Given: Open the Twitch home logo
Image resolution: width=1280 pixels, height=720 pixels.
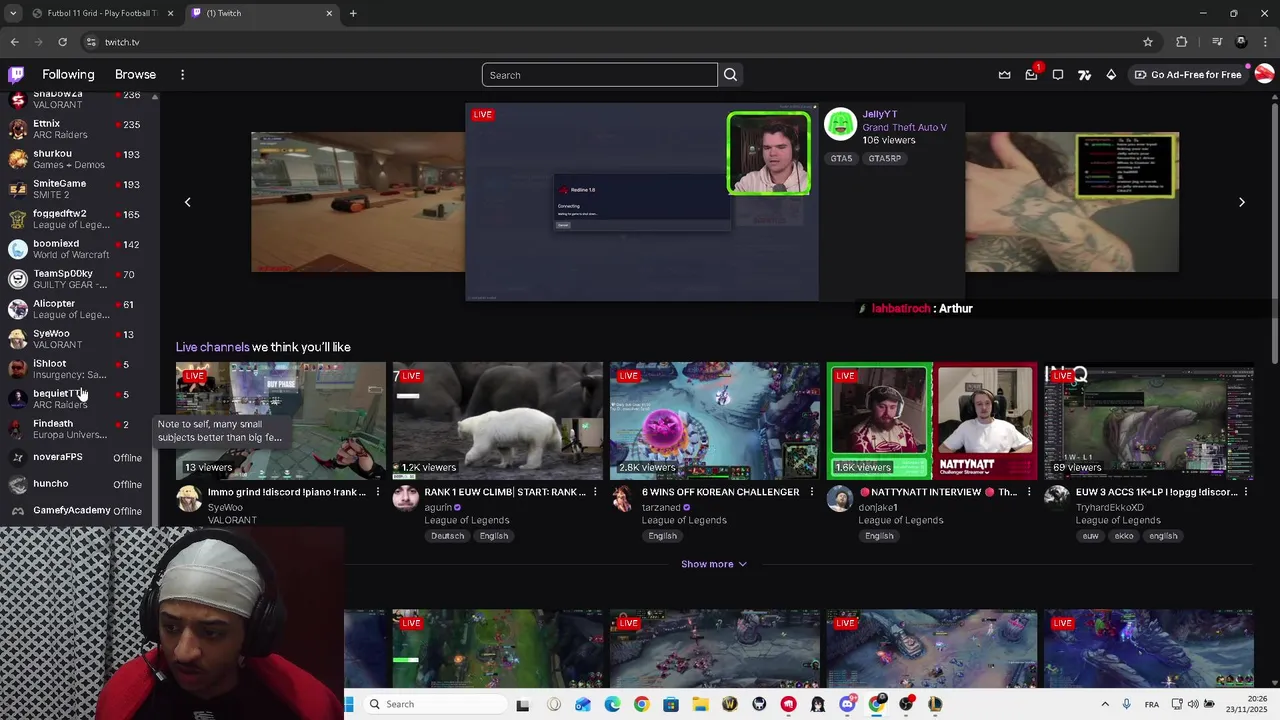Looking at the screenshot, I should (16, 74).
